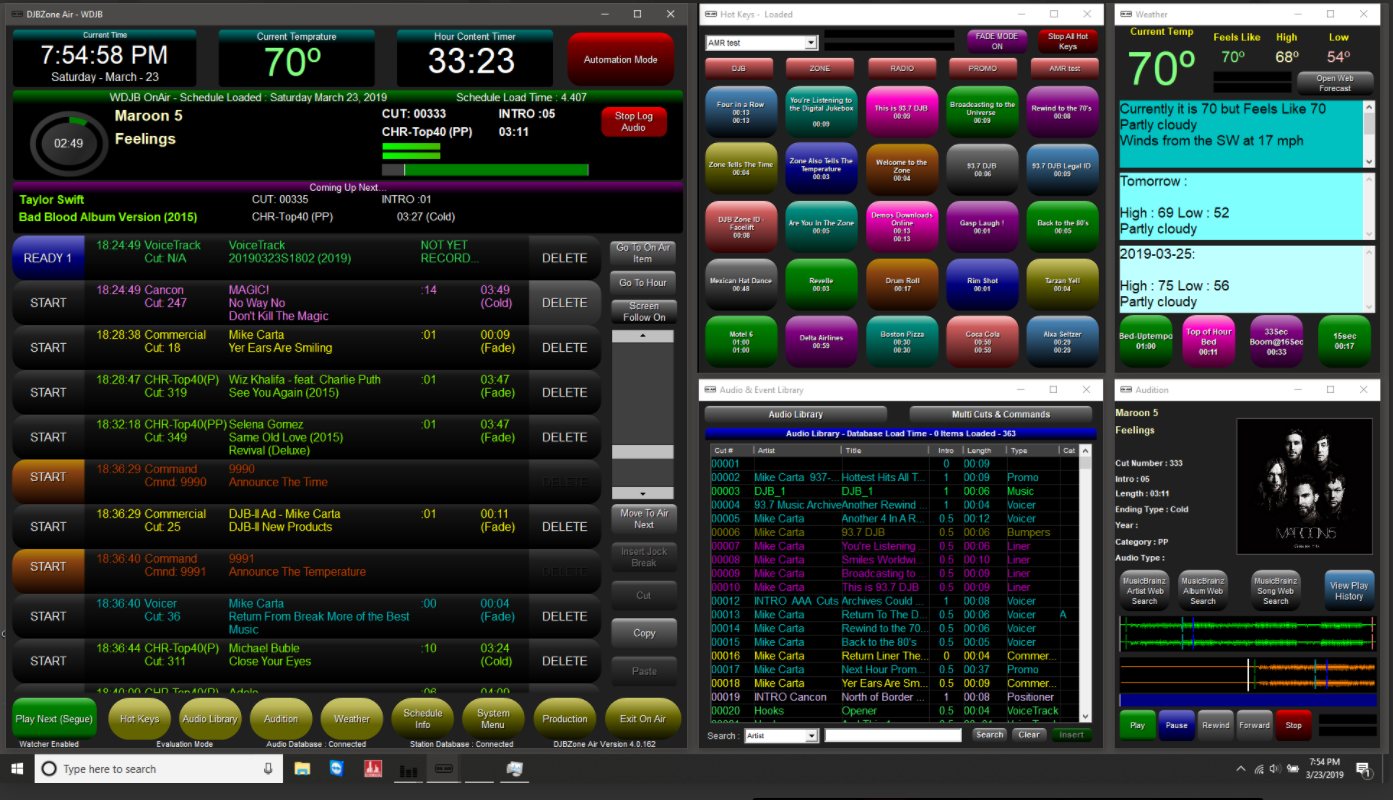Click the audio library search text field
Viewport: 1393px width, 800px height.
point(893,735)
